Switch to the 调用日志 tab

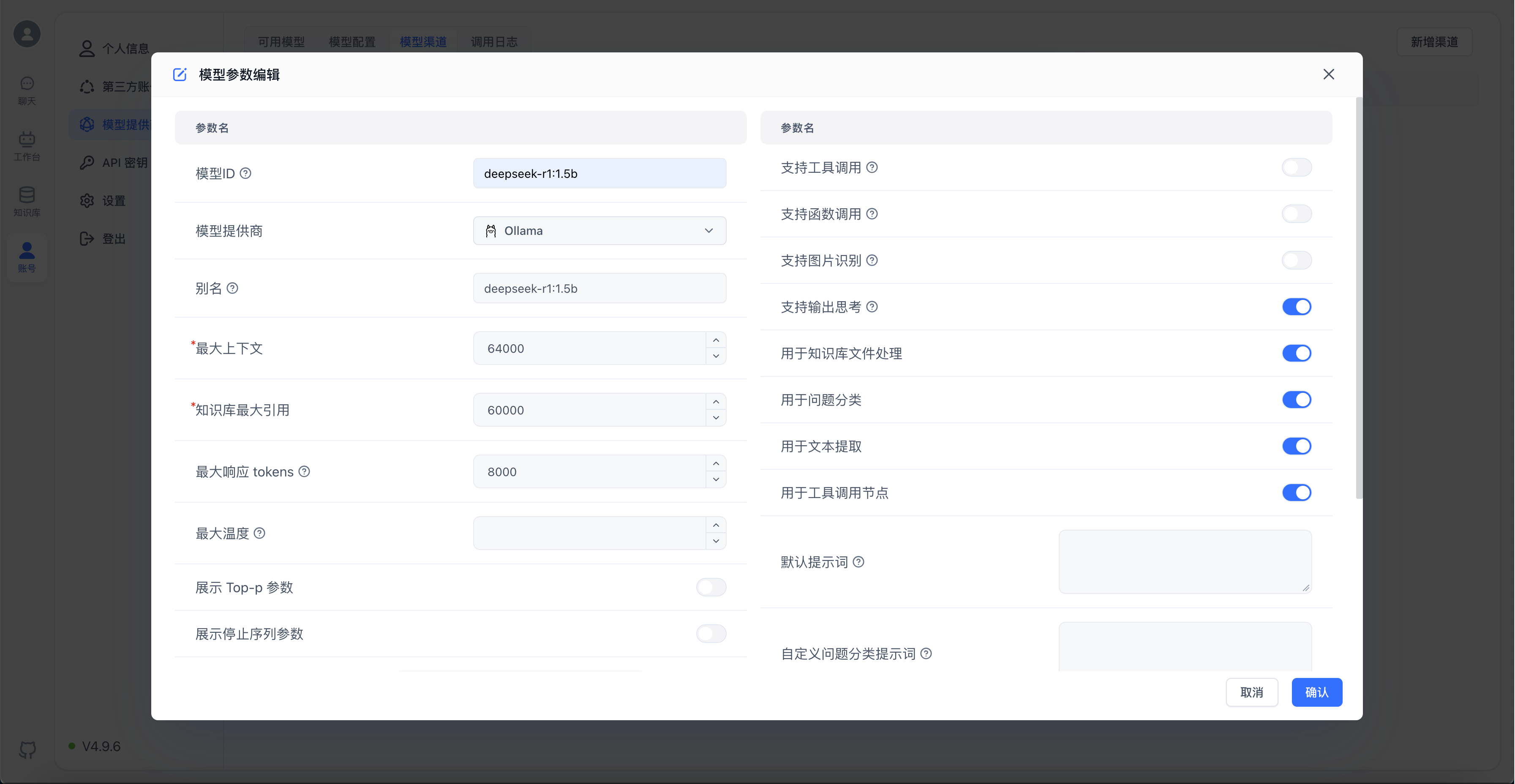click(x=494, y=42)
